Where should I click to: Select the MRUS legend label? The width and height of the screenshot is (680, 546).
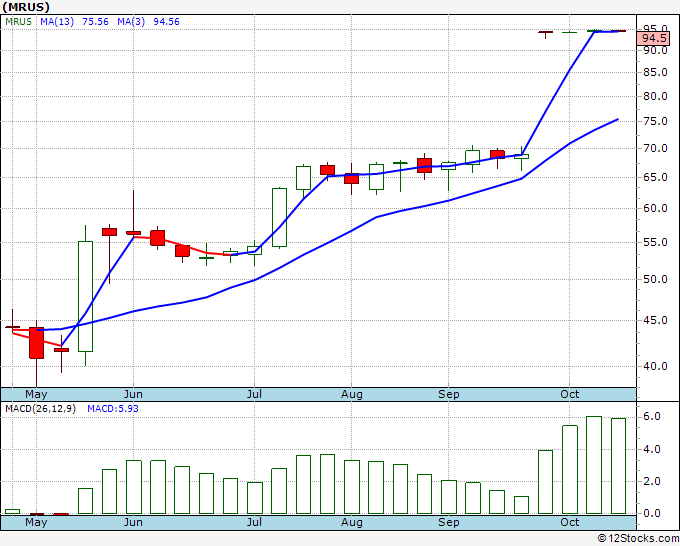19,22
